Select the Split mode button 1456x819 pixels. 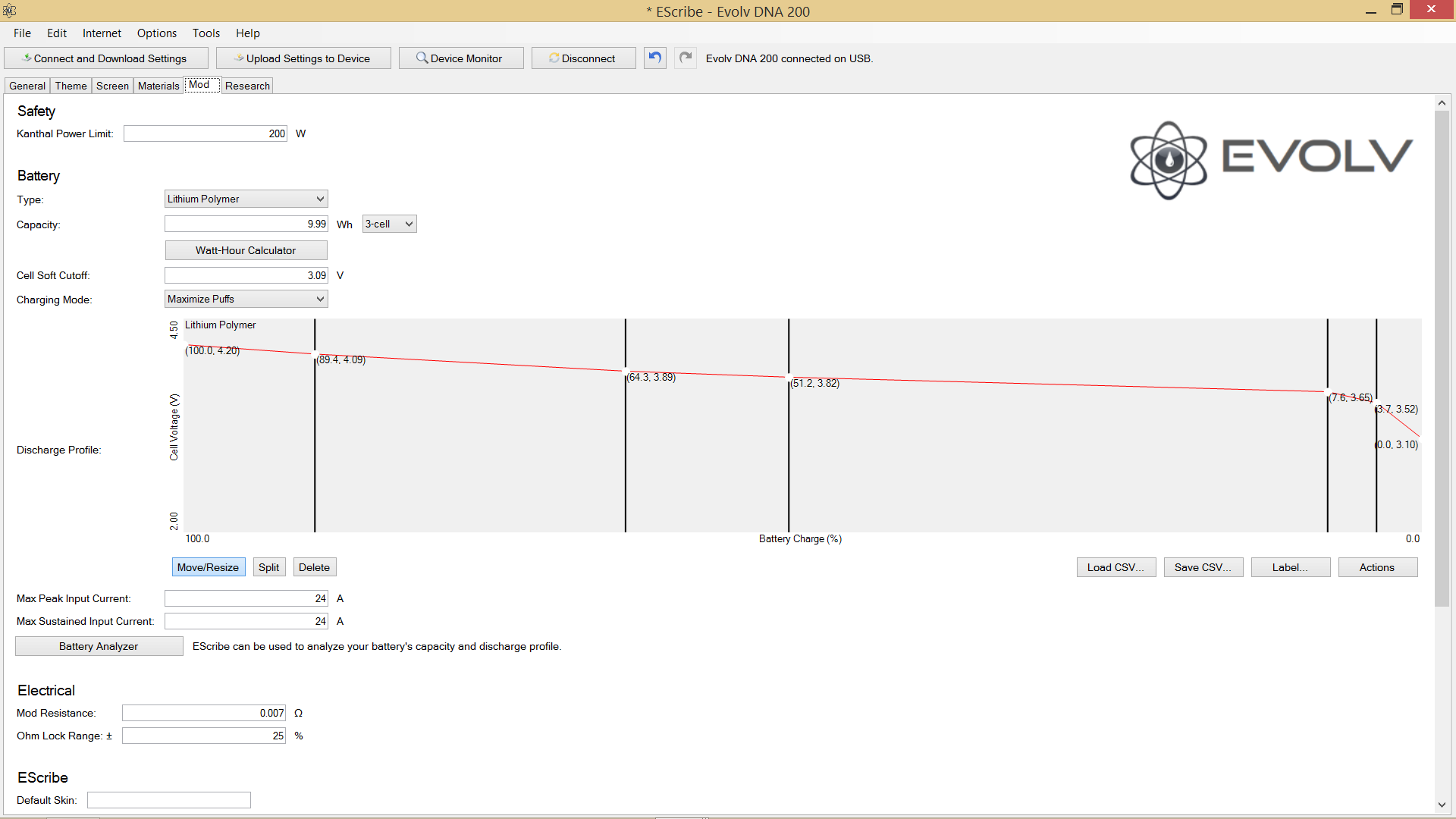click(268, 567)
